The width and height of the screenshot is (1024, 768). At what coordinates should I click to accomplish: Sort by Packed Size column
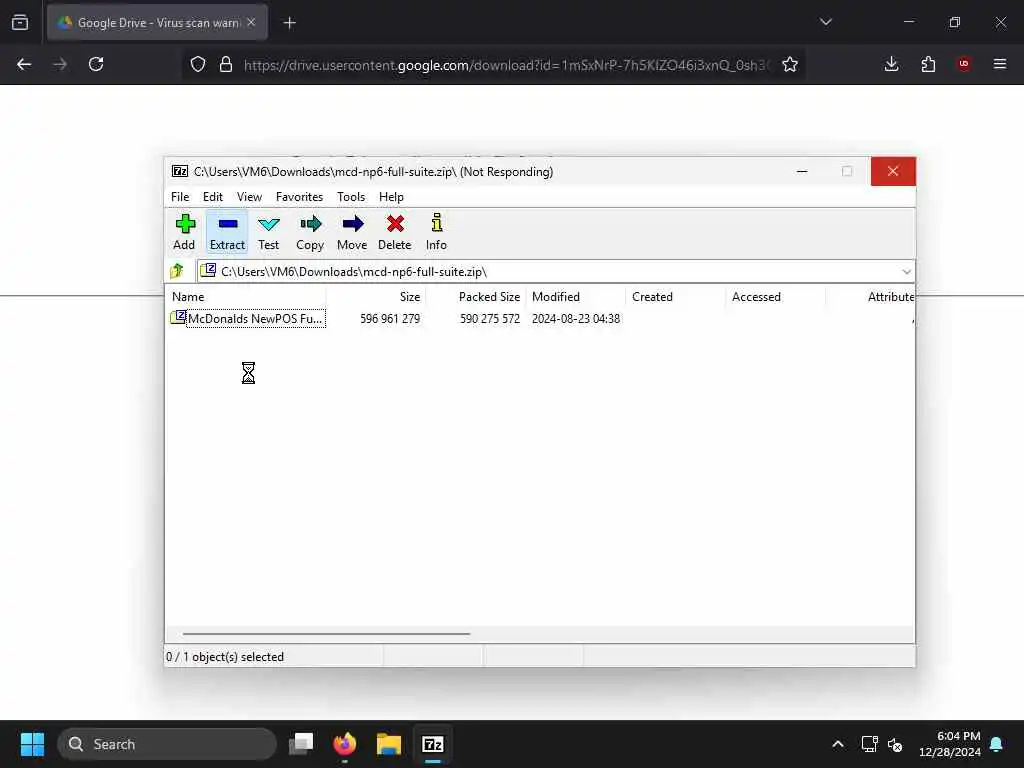click(475, 296)
